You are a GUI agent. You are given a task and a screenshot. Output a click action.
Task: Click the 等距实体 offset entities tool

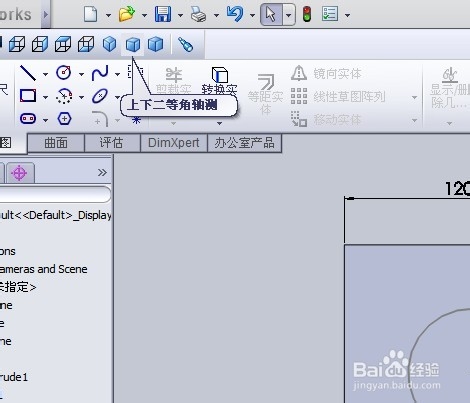pyautogui.click(x=266, y=94)
